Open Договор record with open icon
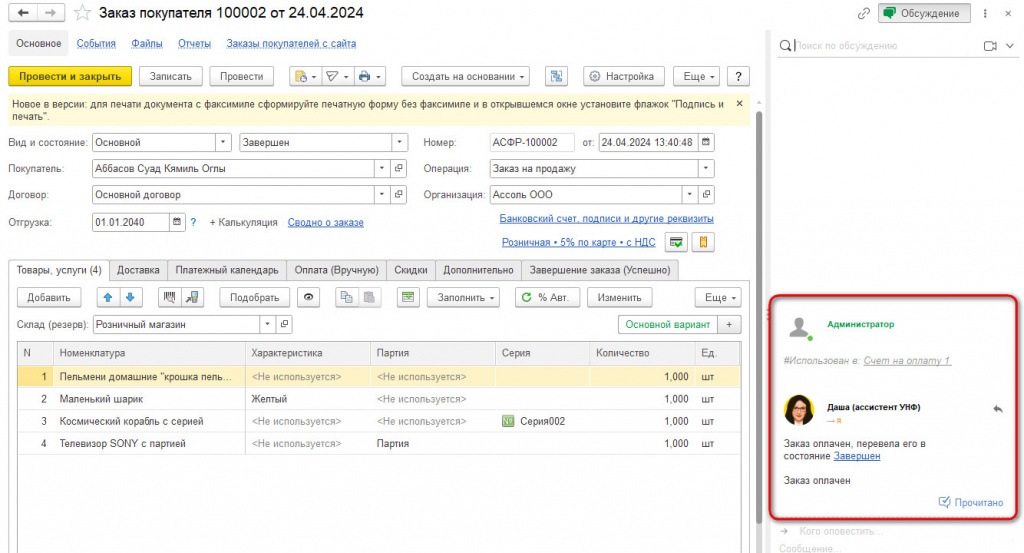The width and height of the screenshot is (1024, 553). pyautogui.click(x=398, y=194)
